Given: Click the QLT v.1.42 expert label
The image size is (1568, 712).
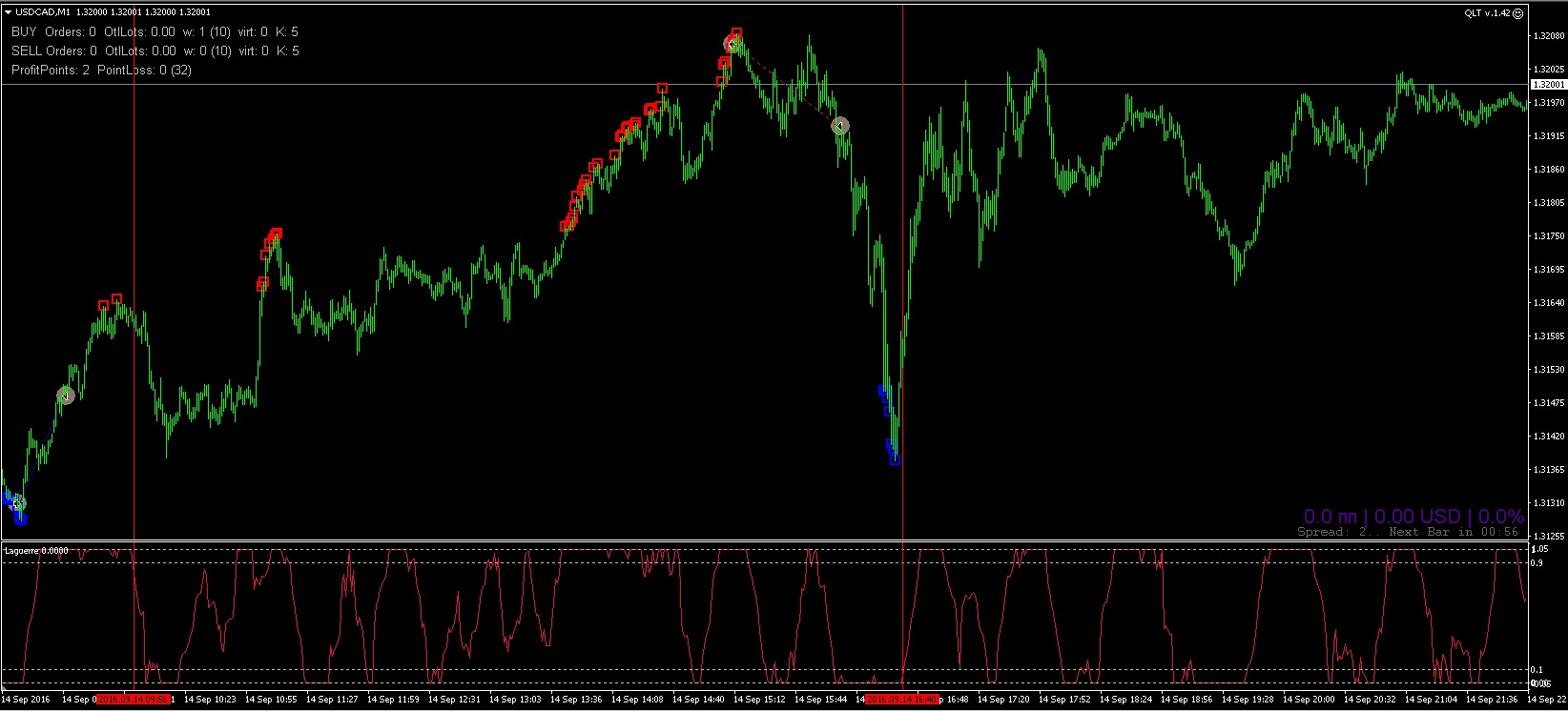Looking at the screenshot, I should 1488,13.
